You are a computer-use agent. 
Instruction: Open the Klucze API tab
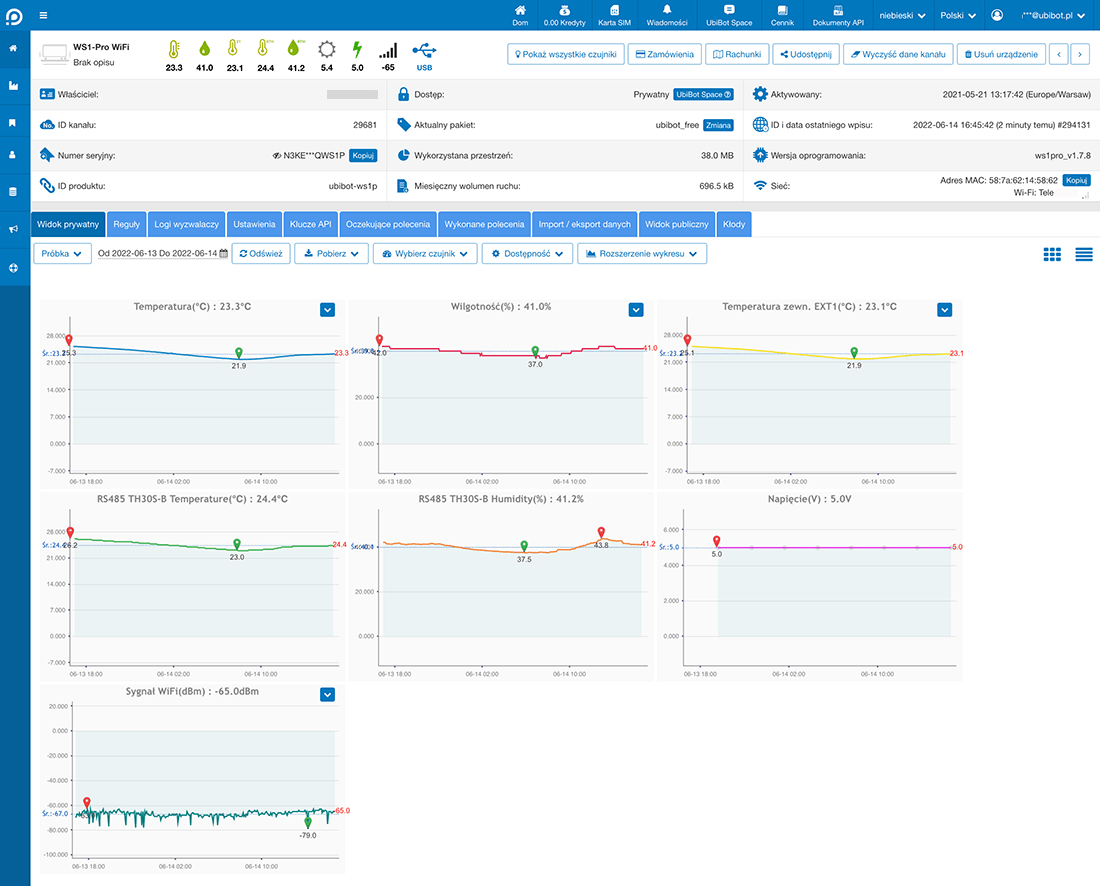310,224
